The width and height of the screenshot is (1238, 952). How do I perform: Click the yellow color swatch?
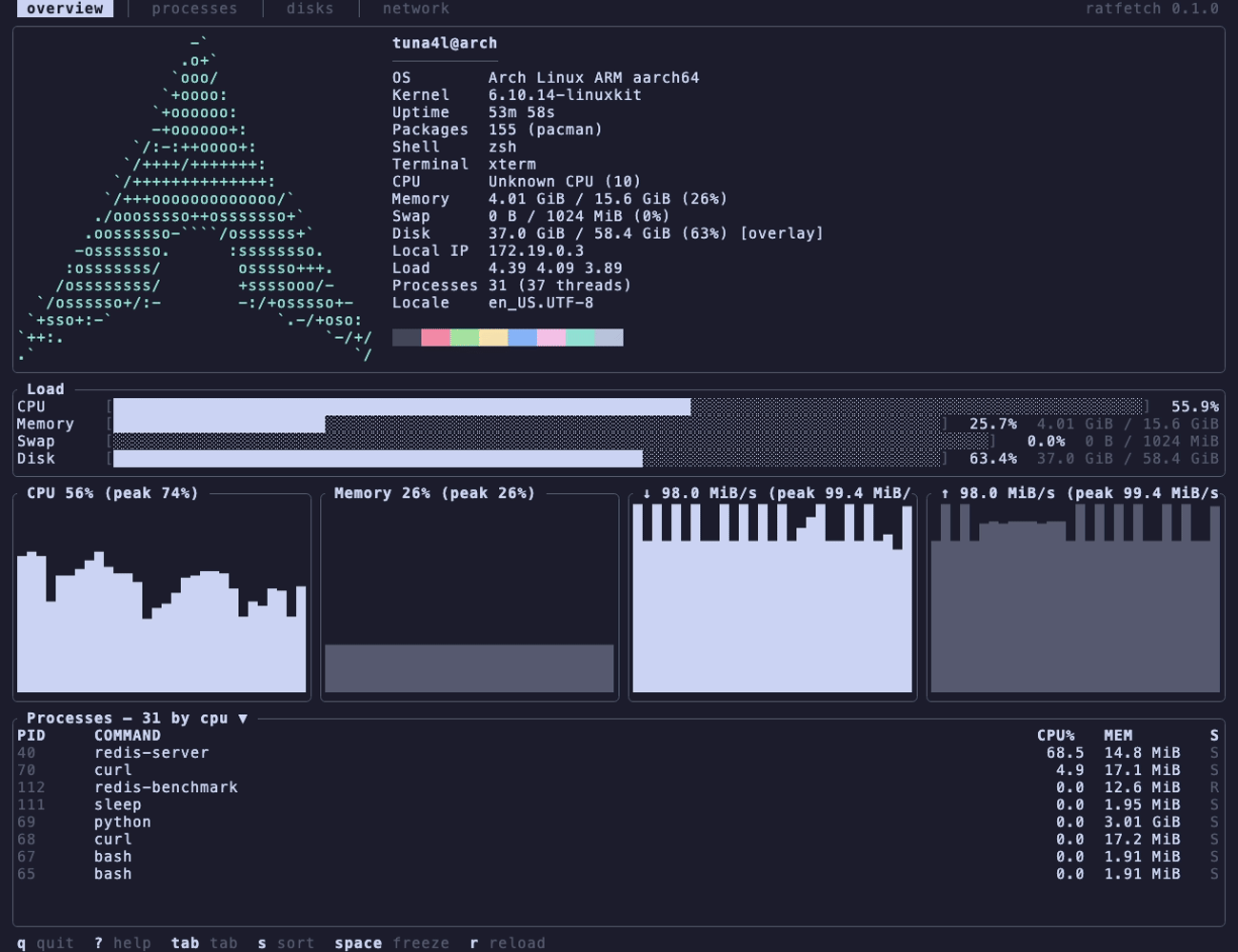point(493,338)
